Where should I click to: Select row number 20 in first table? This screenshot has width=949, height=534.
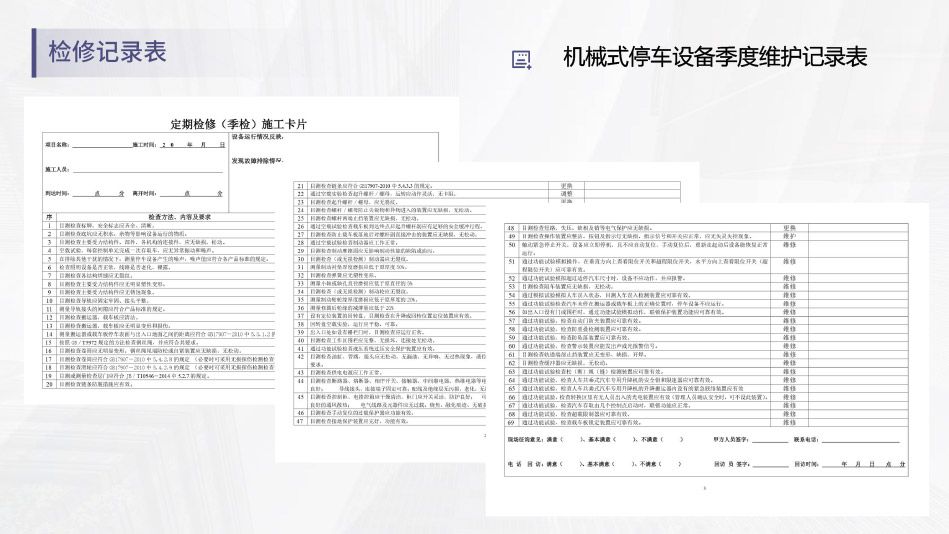49,384
